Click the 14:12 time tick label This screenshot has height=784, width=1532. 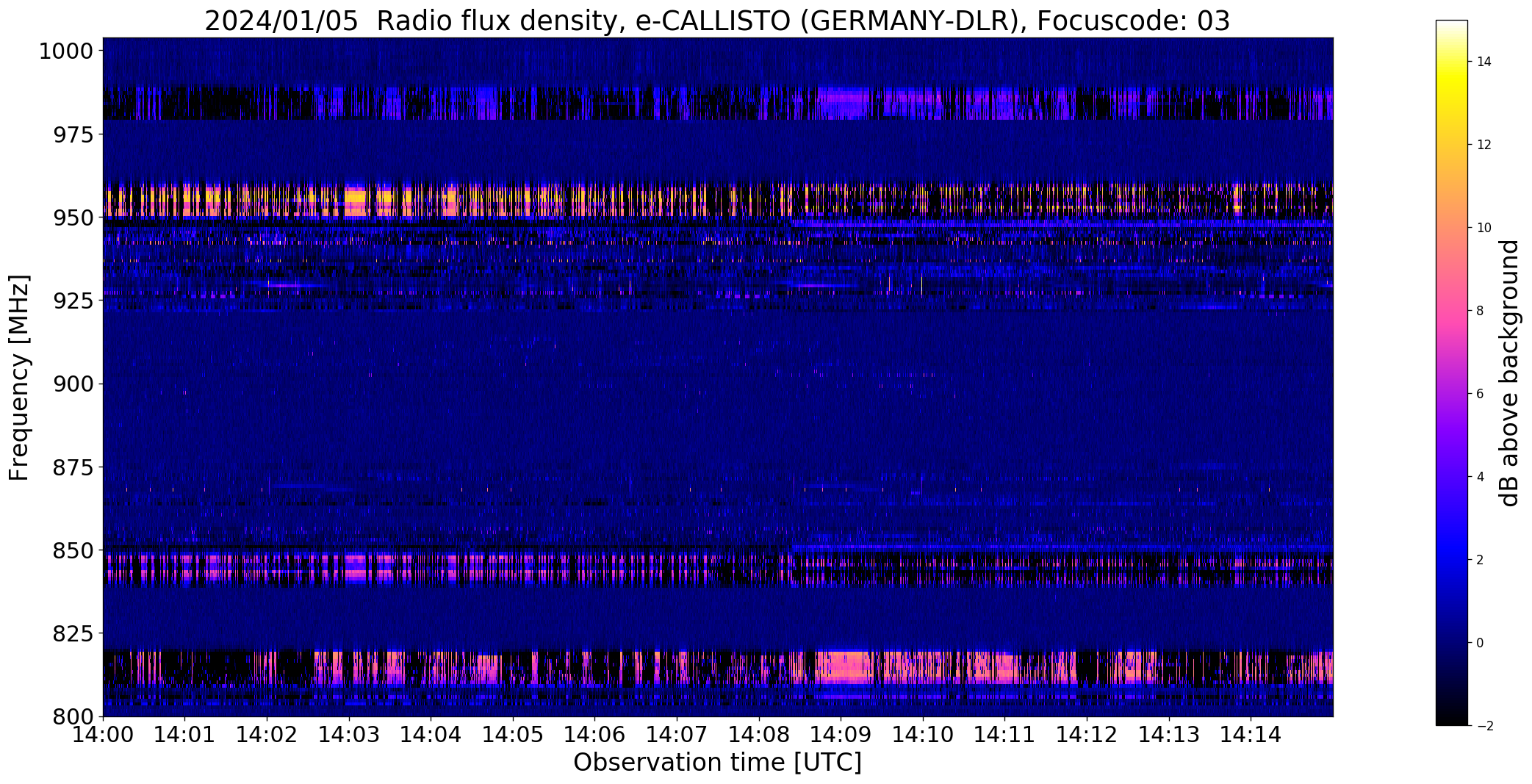[1087, 735]
